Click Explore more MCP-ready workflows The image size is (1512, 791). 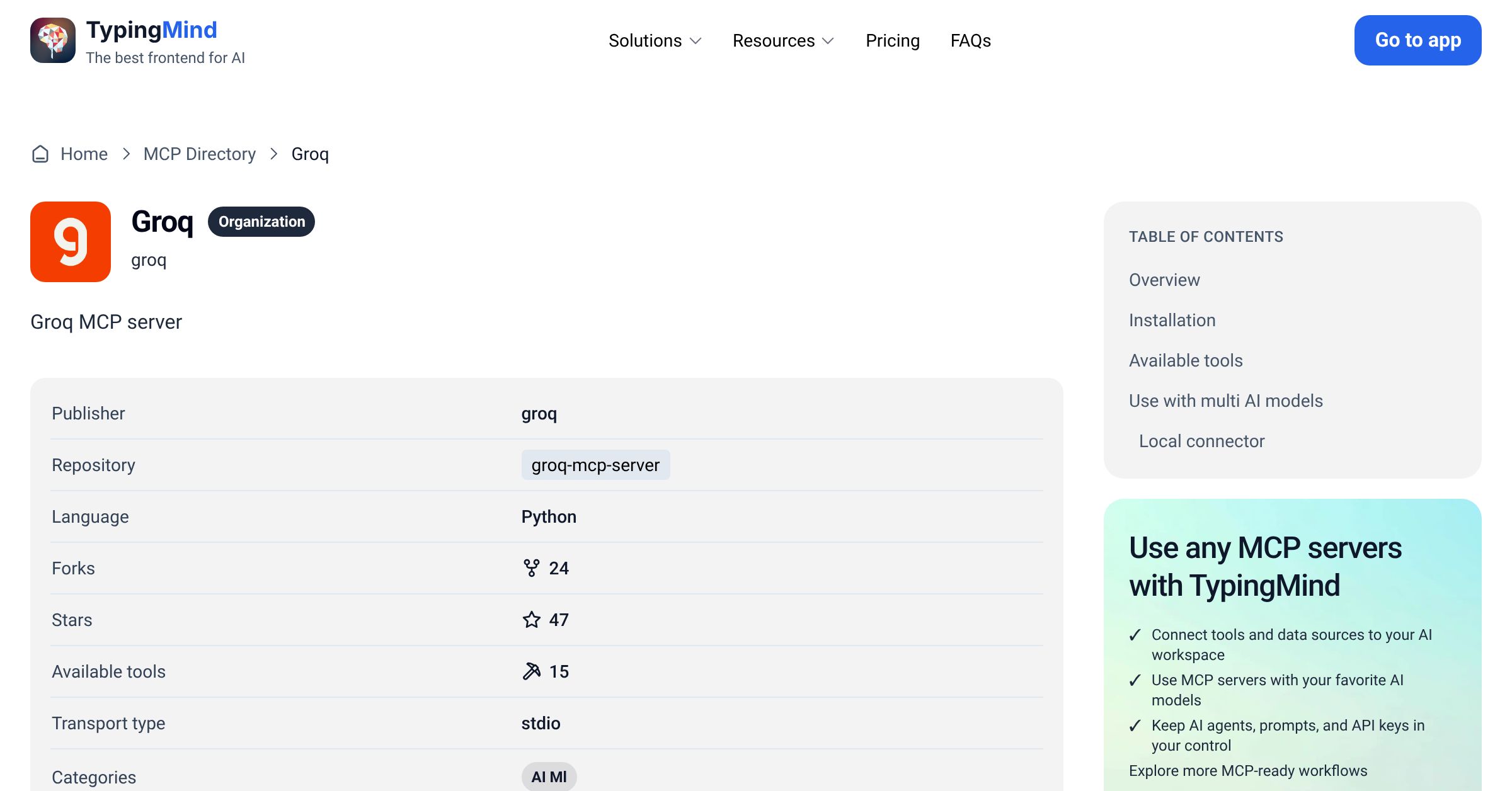click(x=1248, y=771)
